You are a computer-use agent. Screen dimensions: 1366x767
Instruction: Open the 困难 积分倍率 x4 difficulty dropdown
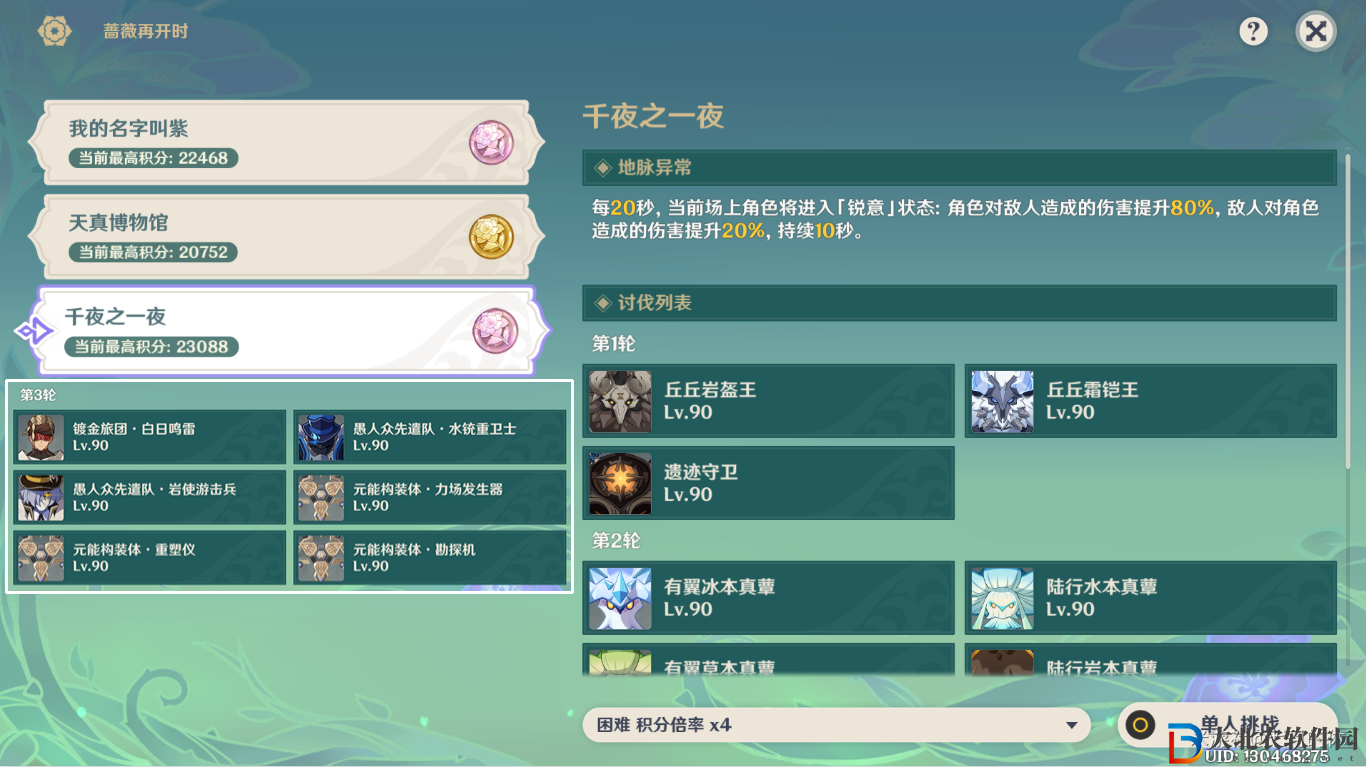click(x=836, y=725)
